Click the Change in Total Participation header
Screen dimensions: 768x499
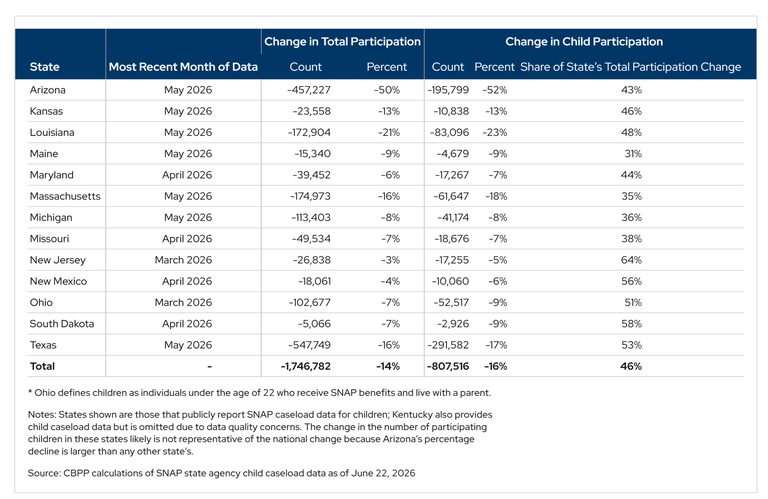click(x=342, y=42)
